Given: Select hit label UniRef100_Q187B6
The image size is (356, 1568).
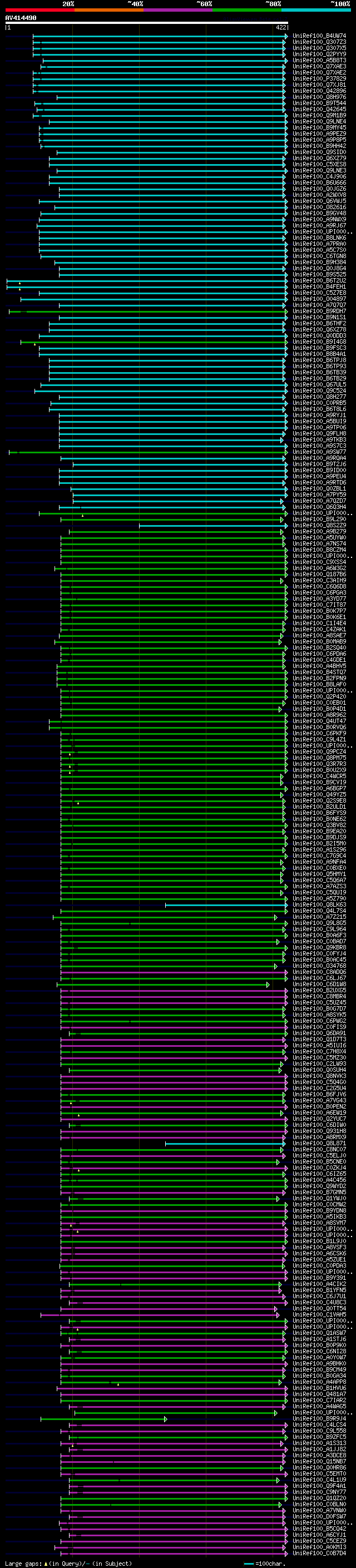Looking at the screenshot, I should (319, 574).
